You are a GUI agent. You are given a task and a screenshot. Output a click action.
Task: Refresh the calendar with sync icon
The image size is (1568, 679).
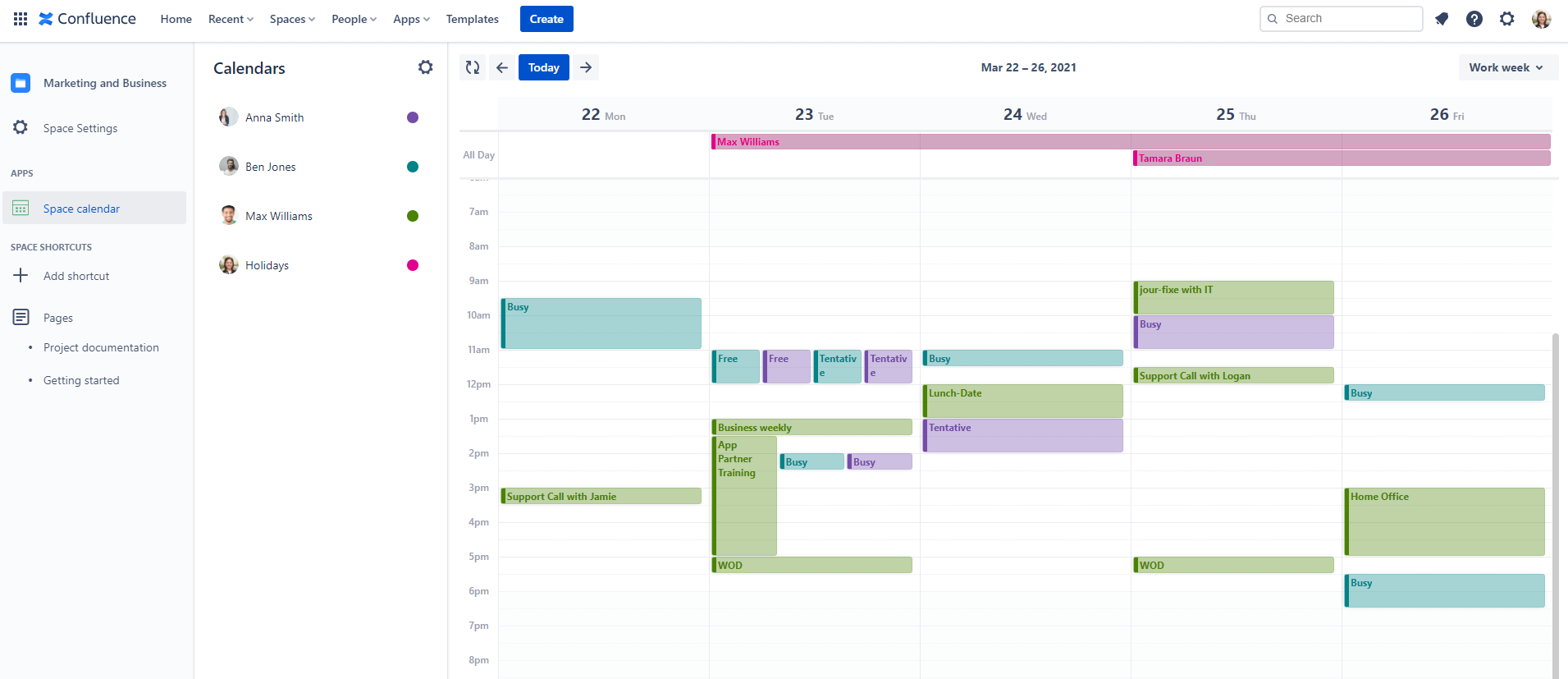pos(473,67)
